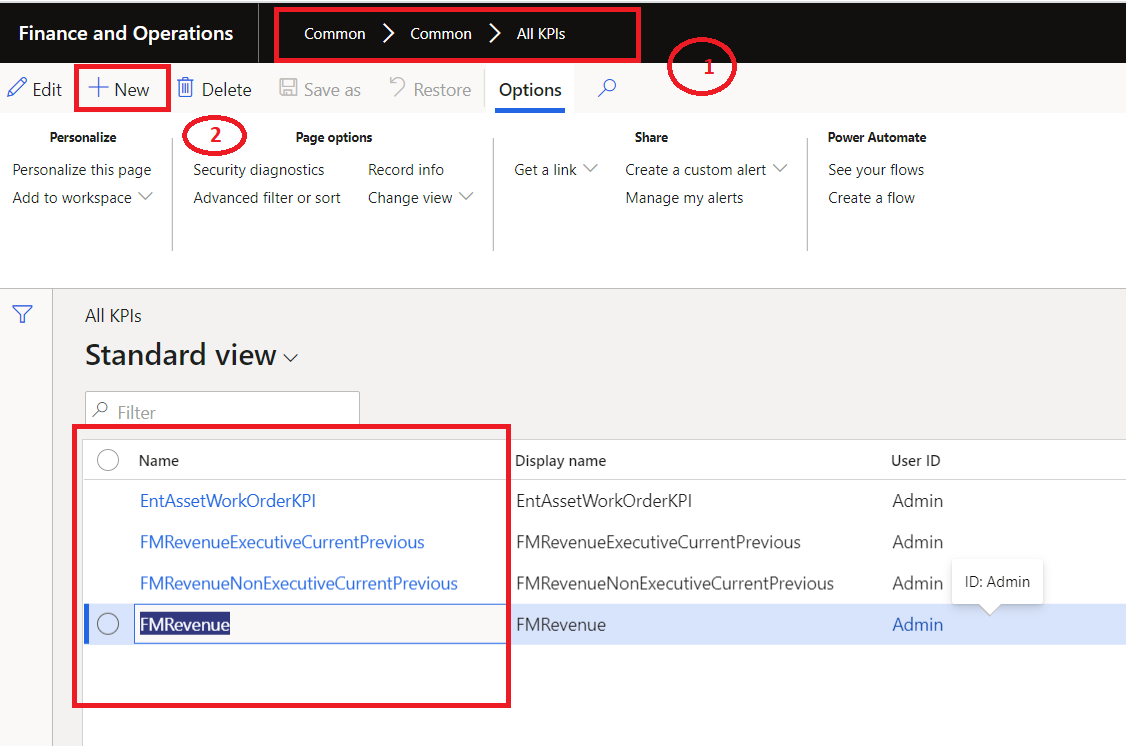Image resolution: width=1126 pixels, height=746 pixels.
Task: Select Advanced filter or sort
Action: tap(266, 197)
